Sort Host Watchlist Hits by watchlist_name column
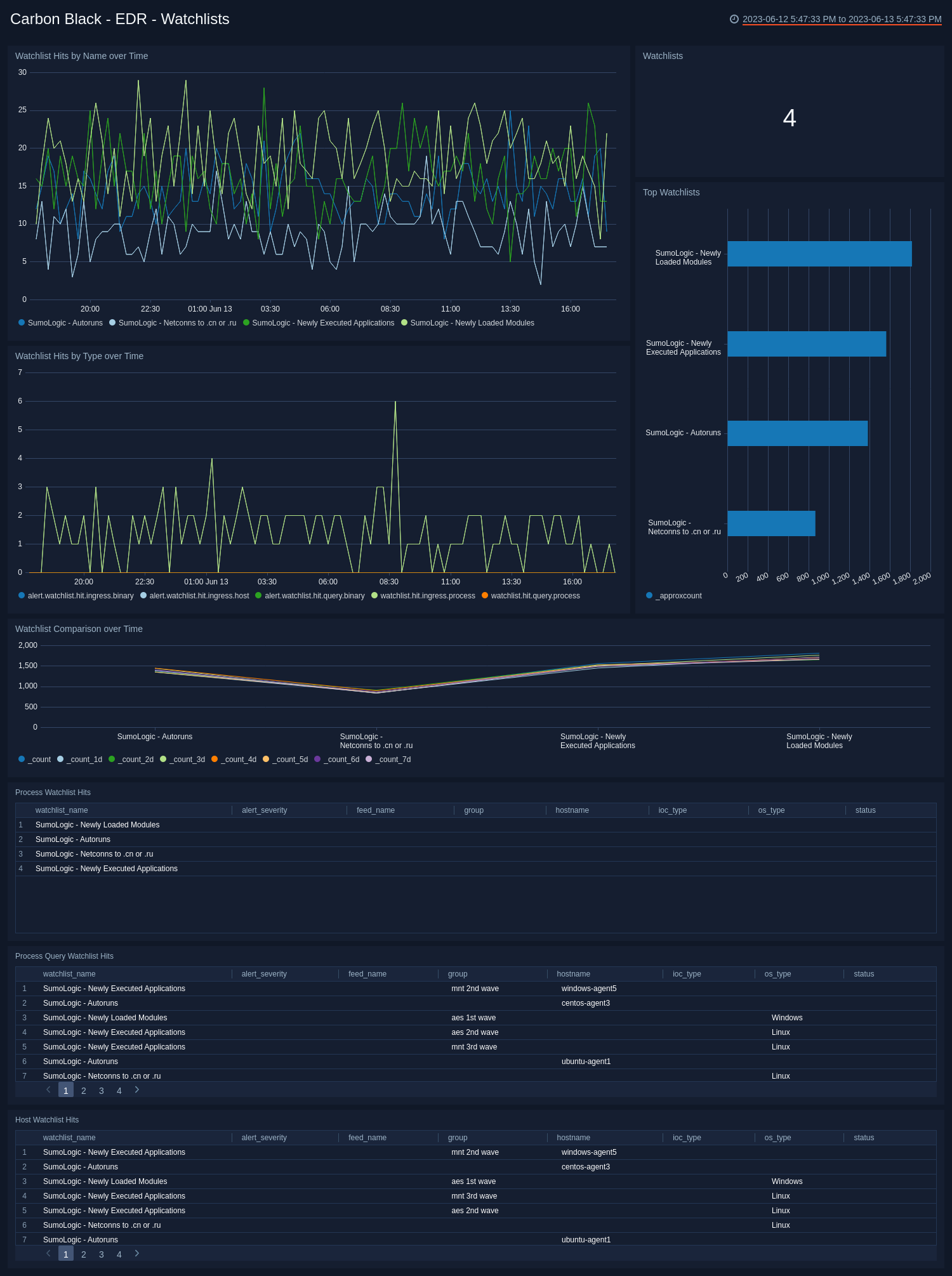The image size is (952, 1276). coord(69,1138)
